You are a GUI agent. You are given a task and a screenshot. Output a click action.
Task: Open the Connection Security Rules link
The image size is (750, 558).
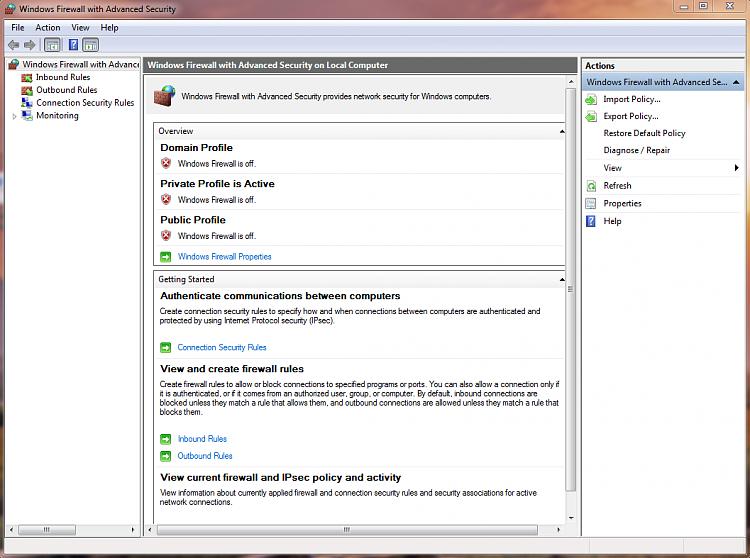pyautogui.click(x=222, y=348)
